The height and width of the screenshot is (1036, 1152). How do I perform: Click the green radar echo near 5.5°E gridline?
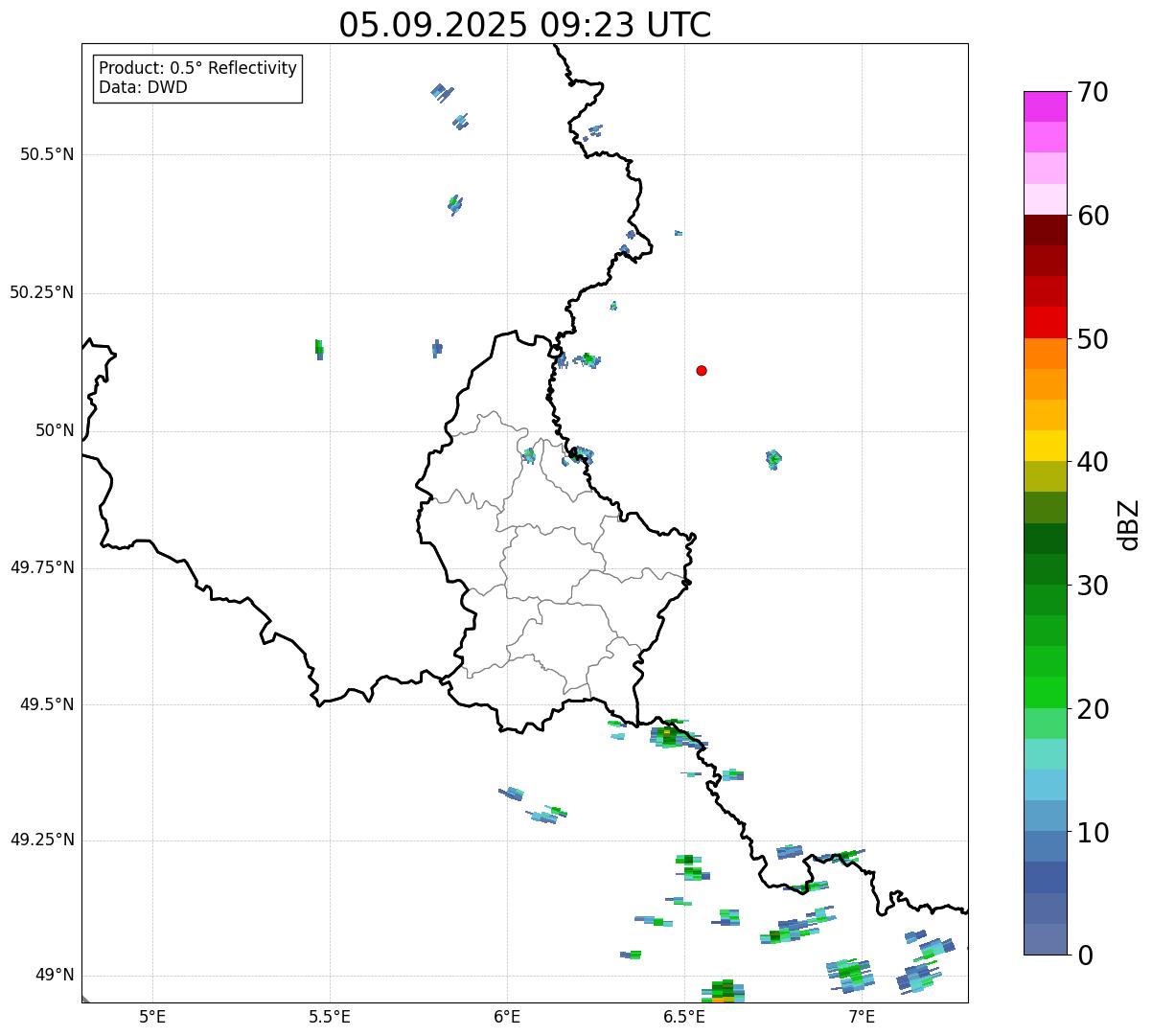tap(319, 349)
